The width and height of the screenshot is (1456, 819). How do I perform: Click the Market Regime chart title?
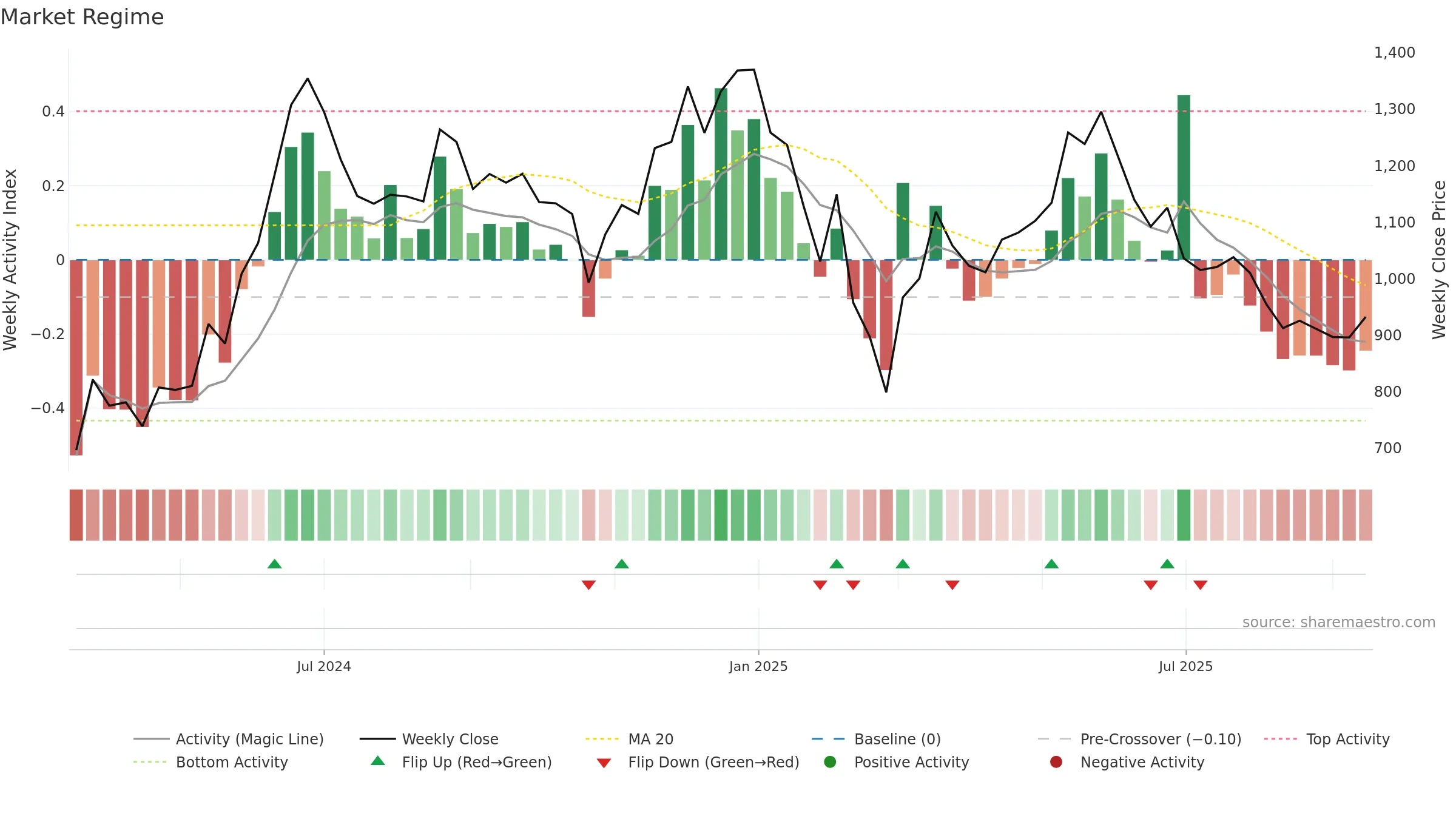(x=82, y=17)
